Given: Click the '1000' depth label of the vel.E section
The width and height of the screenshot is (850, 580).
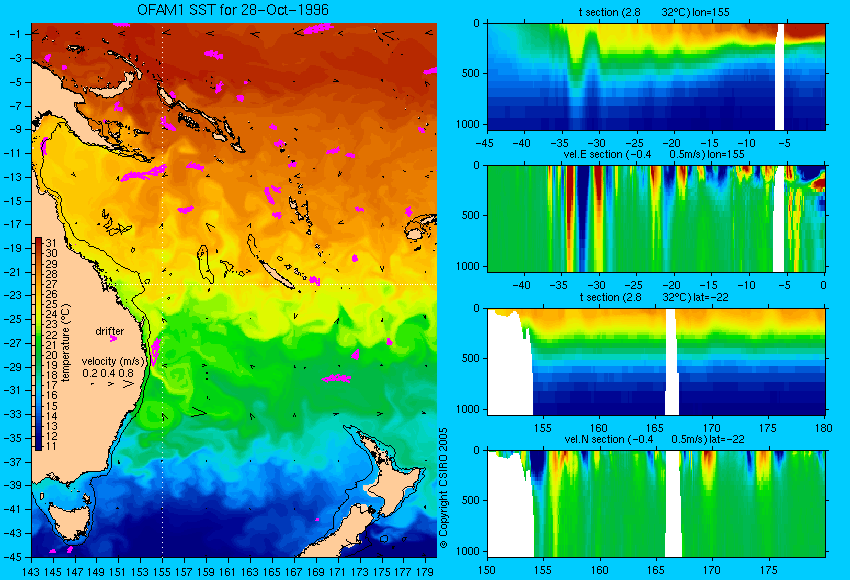Looking at the screenshot, I should pyautogui.click(x=468, y=266).
